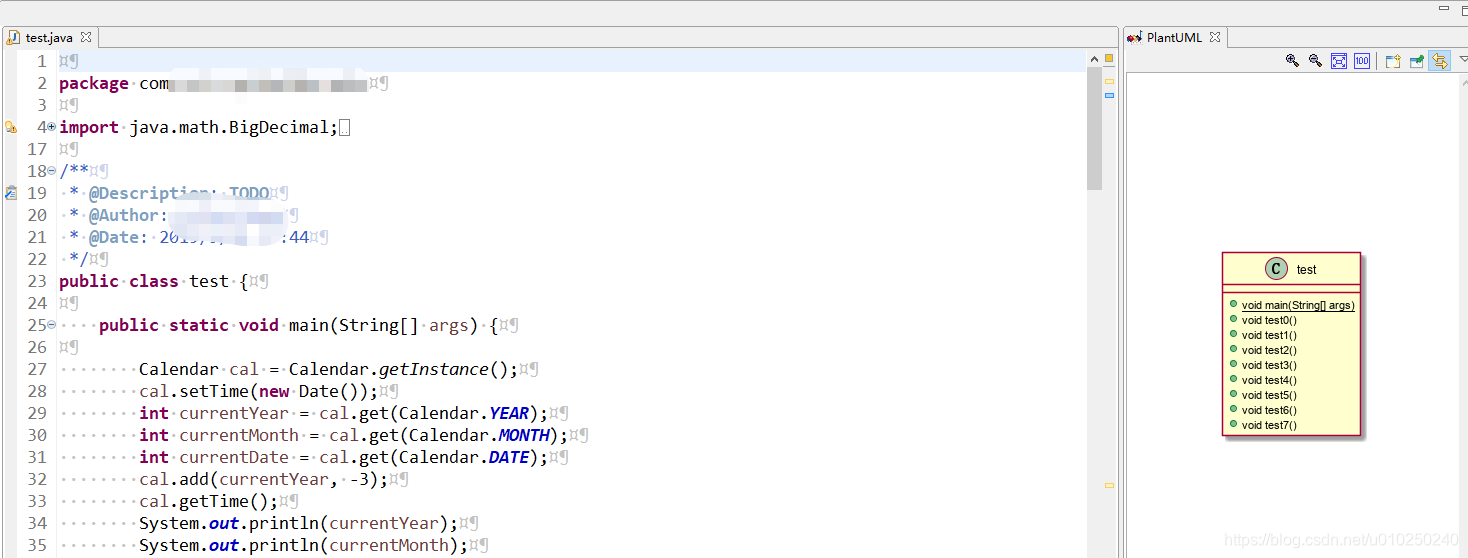Click 'YEAR' constant on line 29

coord(509,413)
